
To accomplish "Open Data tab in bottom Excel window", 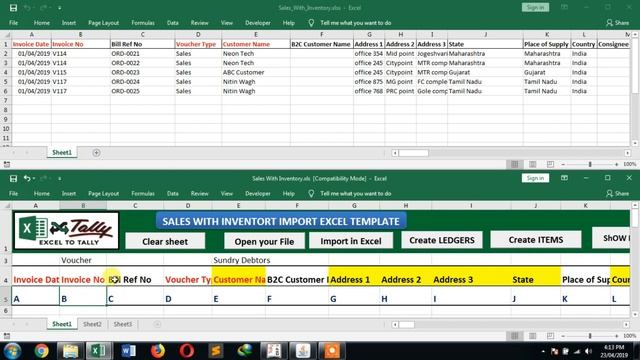I will pos(173,193).
